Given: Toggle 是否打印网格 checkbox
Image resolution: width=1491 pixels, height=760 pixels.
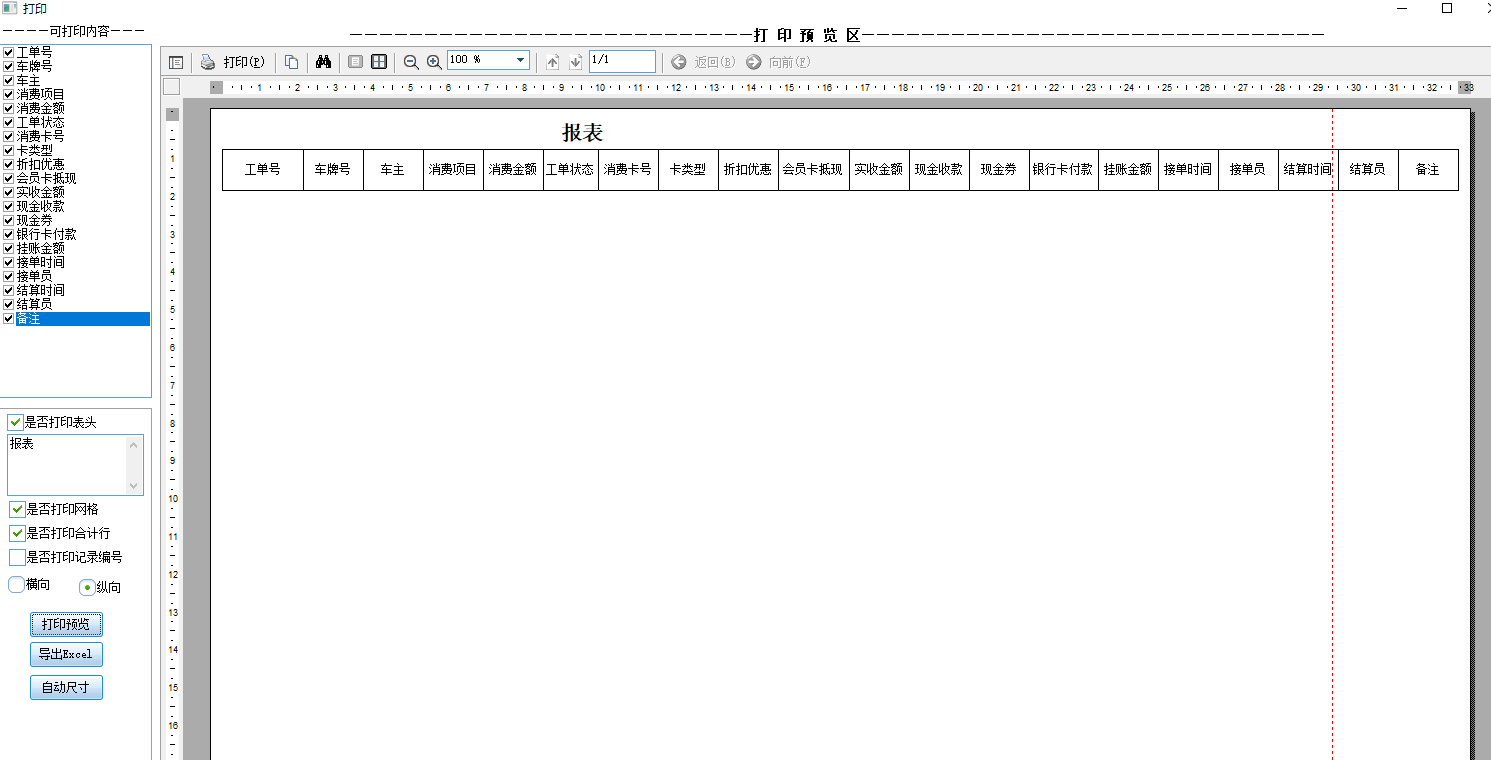Looking at the screenshot, I should click(17, 509).
